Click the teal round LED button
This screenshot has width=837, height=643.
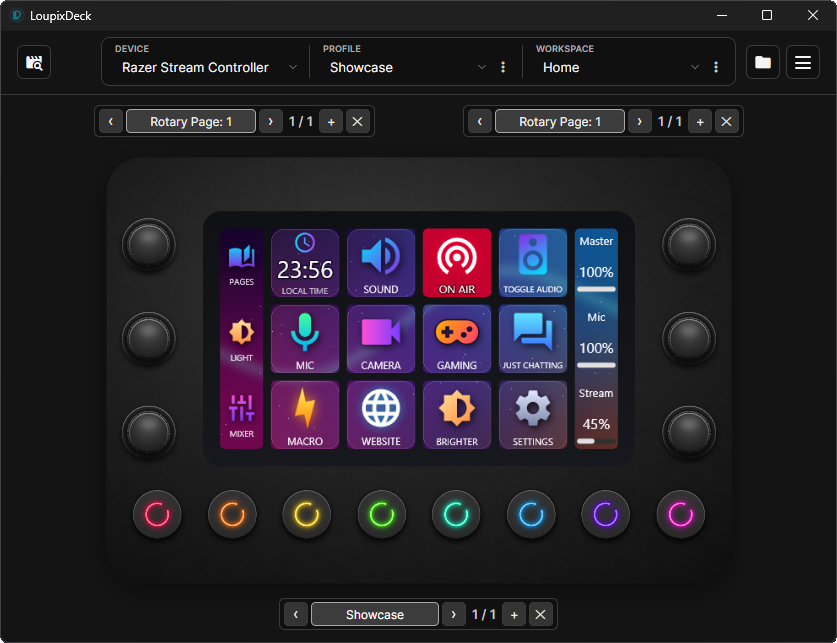point(456,514)
